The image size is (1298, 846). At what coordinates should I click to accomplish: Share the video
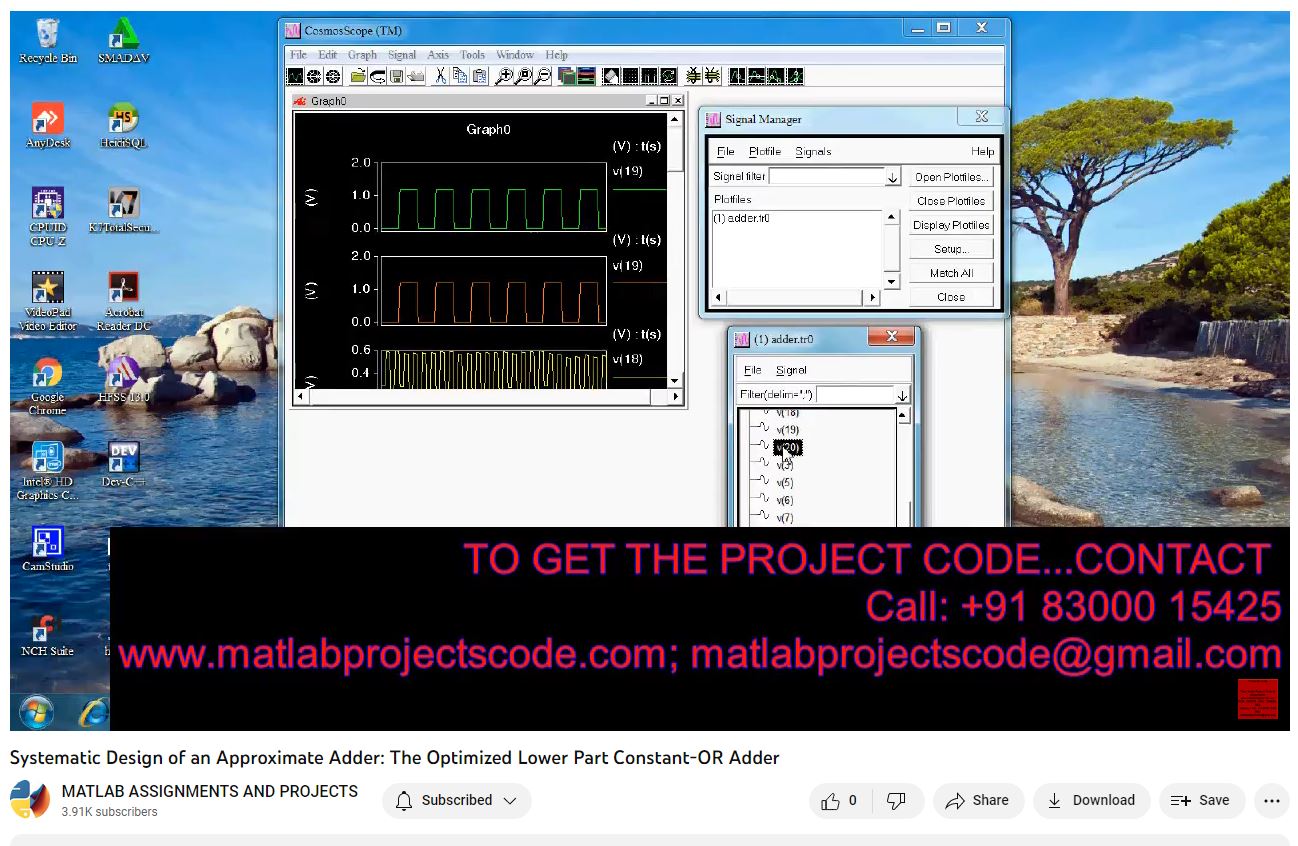tap(977, 801)
